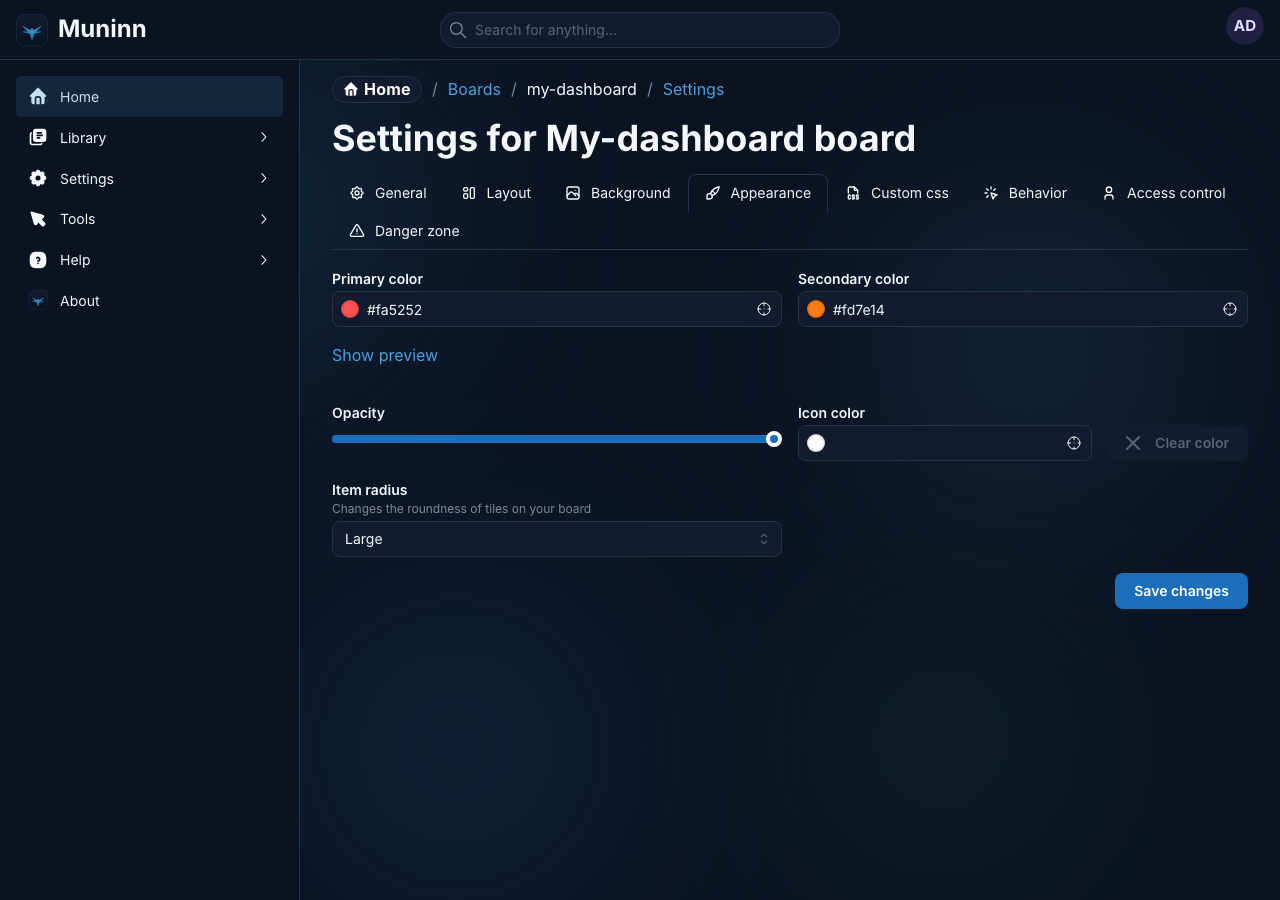Click the orange secondary color swatch
The image size is (1280, 900).
point(816,309)
